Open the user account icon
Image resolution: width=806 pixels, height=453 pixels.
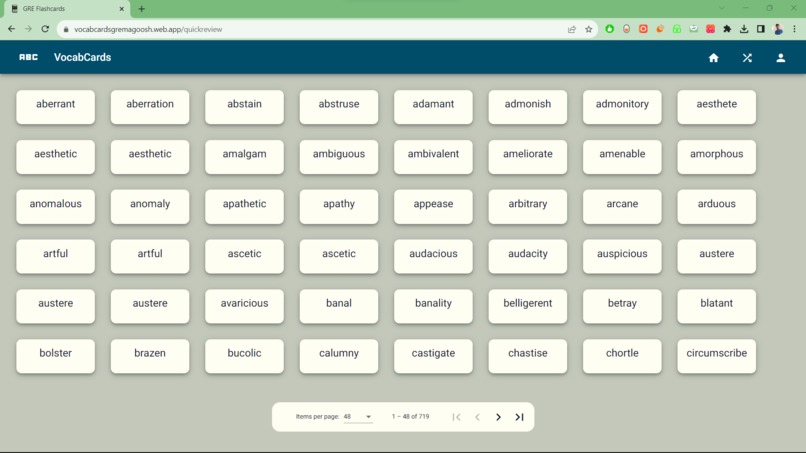pos(780,58)
